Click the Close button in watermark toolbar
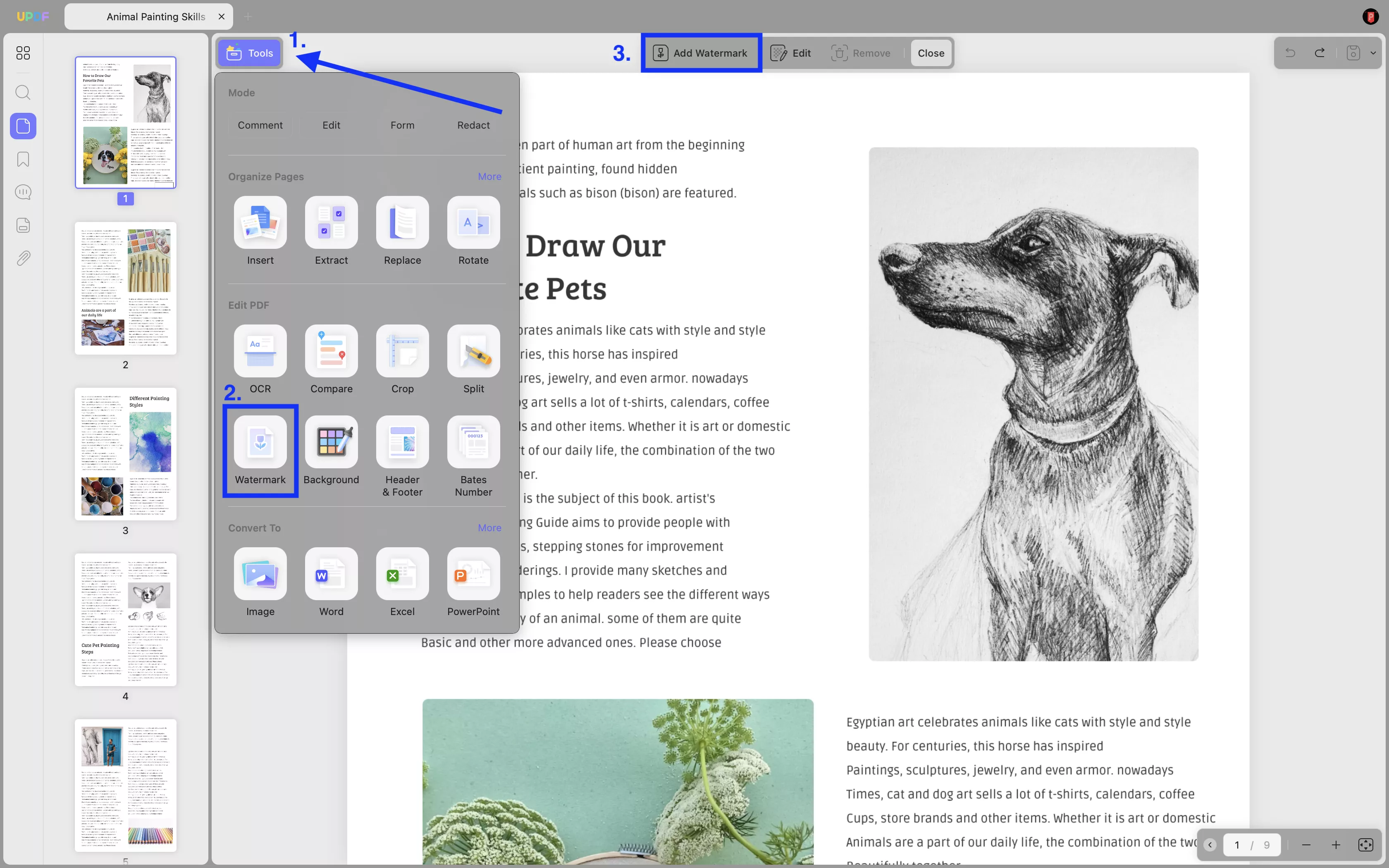 coord(931,53)
